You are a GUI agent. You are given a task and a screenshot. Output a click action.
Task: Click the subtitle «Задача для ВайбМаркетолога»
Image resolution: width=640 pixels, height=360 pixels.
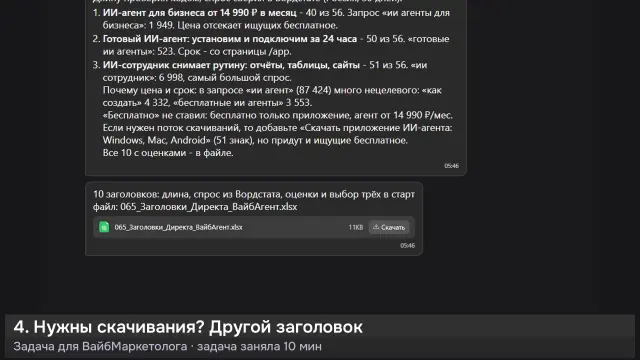100,347
